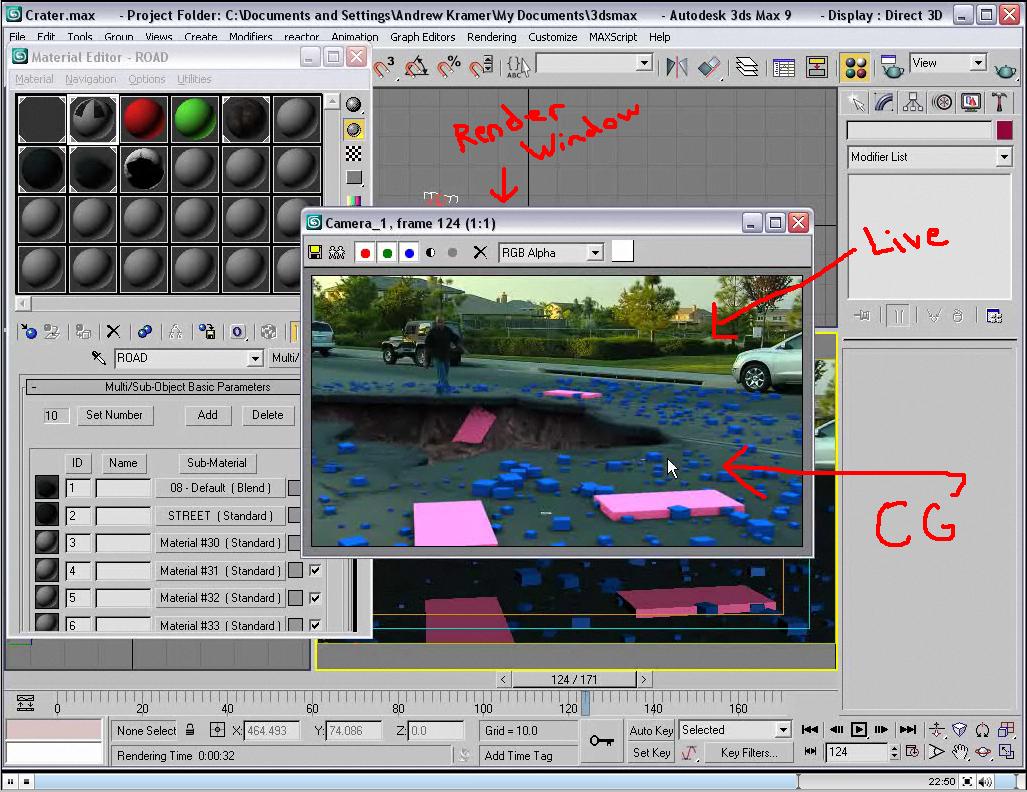Pick material from object eyedropper icon
Viewport: 1027px width, 792px height.
pyautogui.click(x=99, y=358)
